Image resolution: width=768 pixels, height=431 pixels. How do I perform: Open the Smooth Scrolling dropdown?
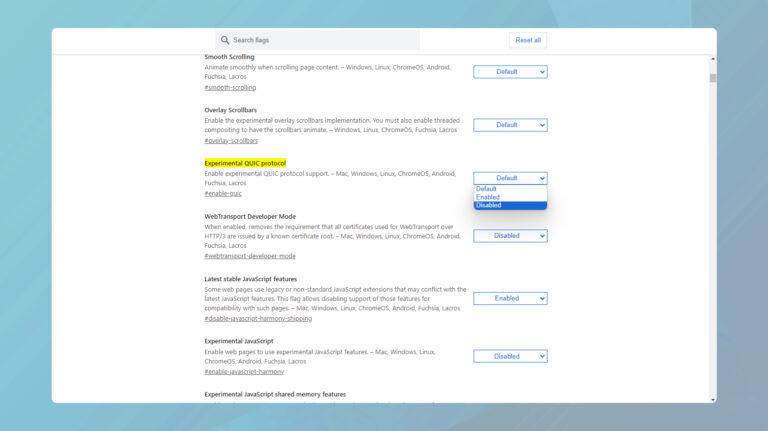coord(510,72)
